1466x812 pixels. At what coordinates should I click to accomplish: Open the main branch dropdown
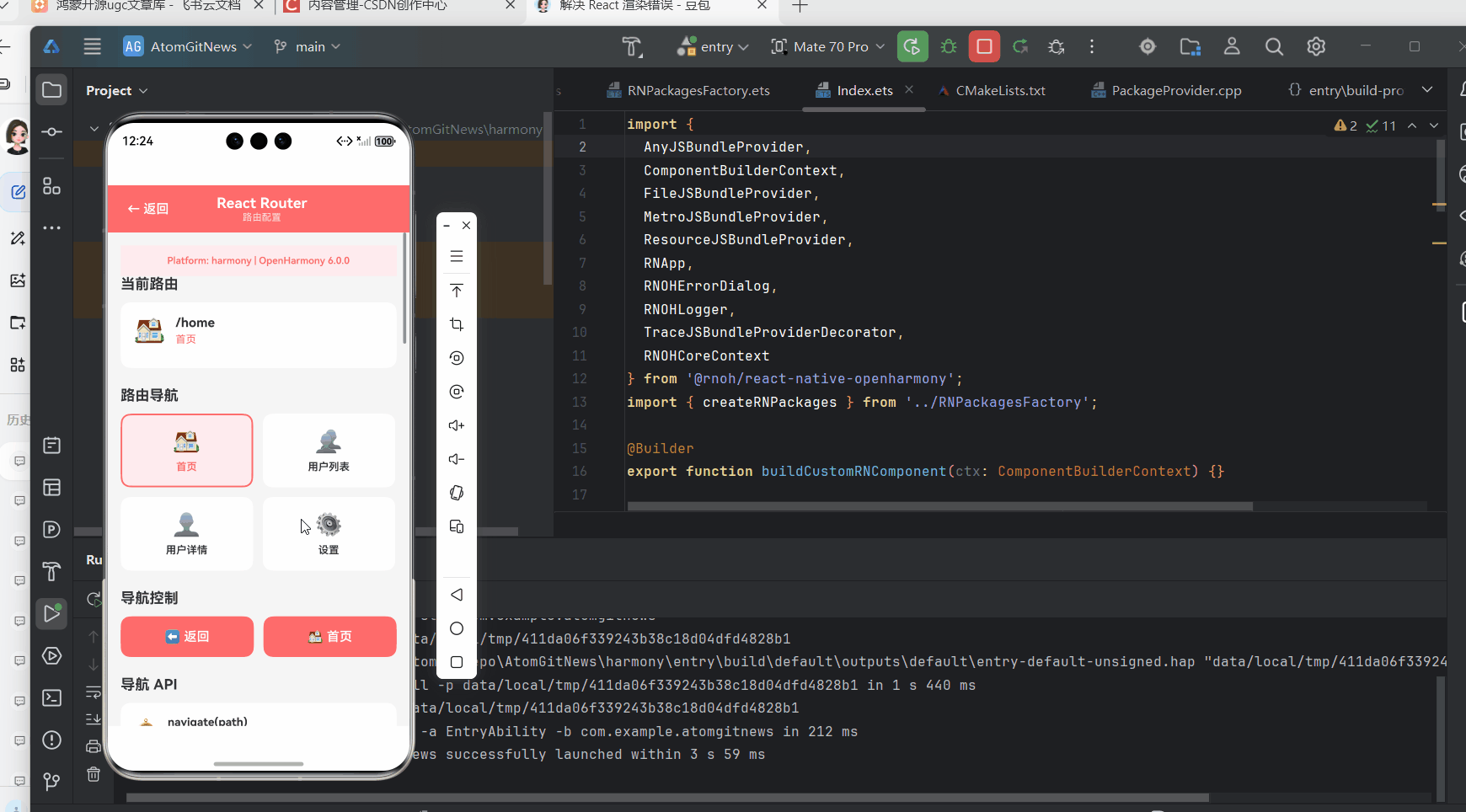click(x=307, y=46)
